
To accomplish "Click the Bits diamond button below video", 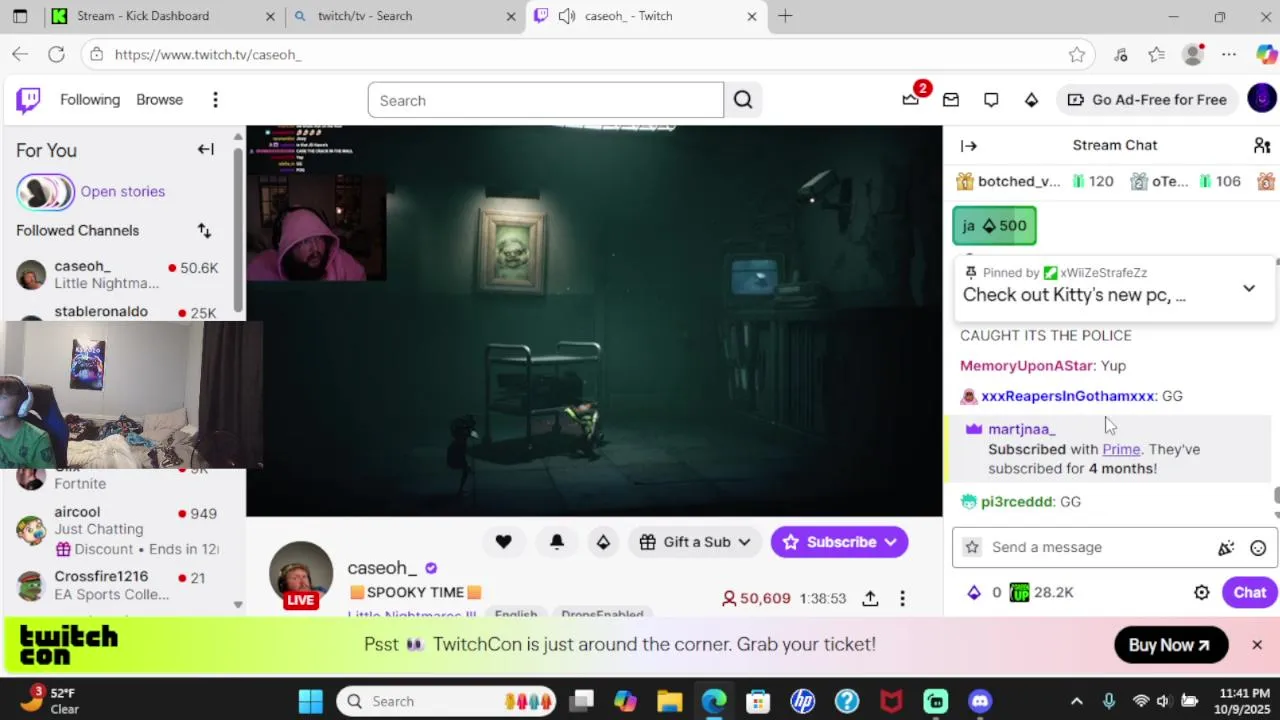I will click(603, 542).
